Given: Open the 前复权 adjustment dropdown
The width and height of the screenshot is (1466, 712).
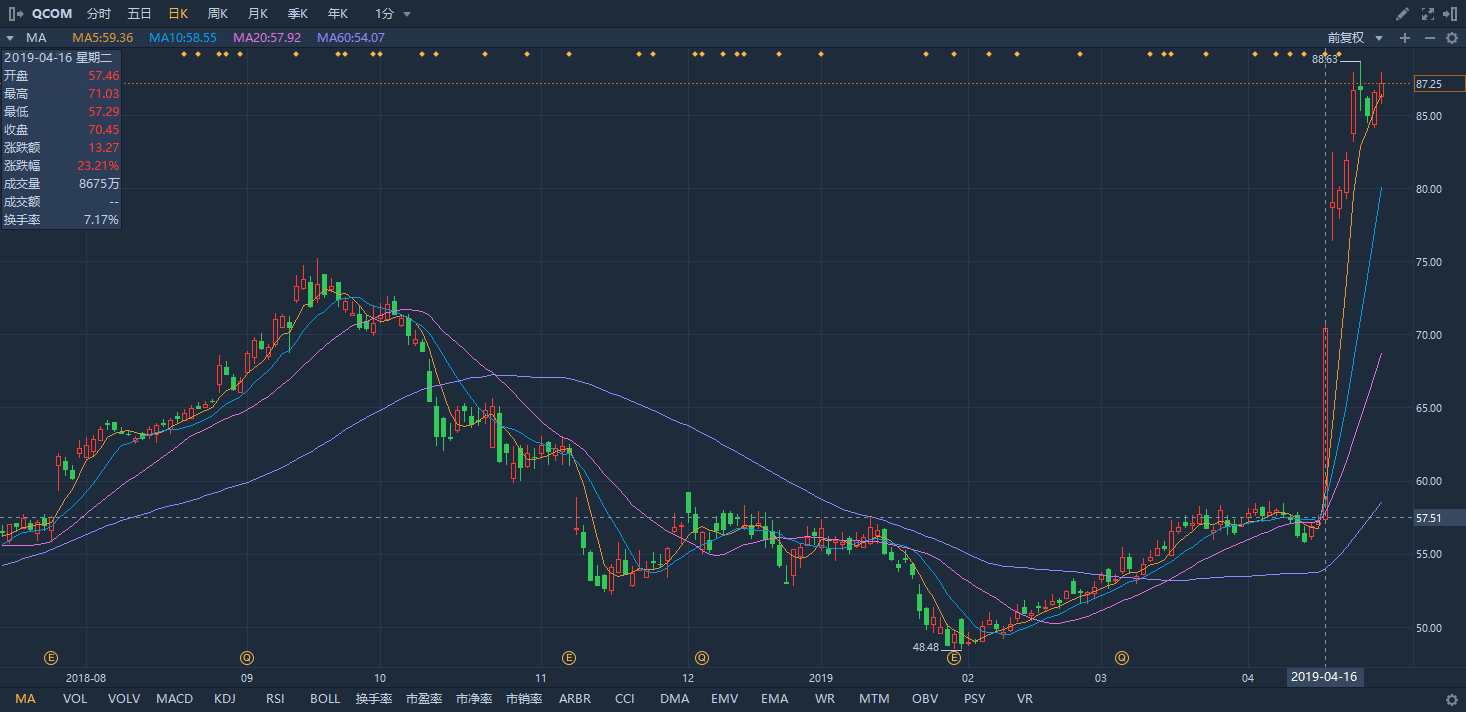Looking at the screenshot, I should pyautogui.click(x=1356, y=38).
